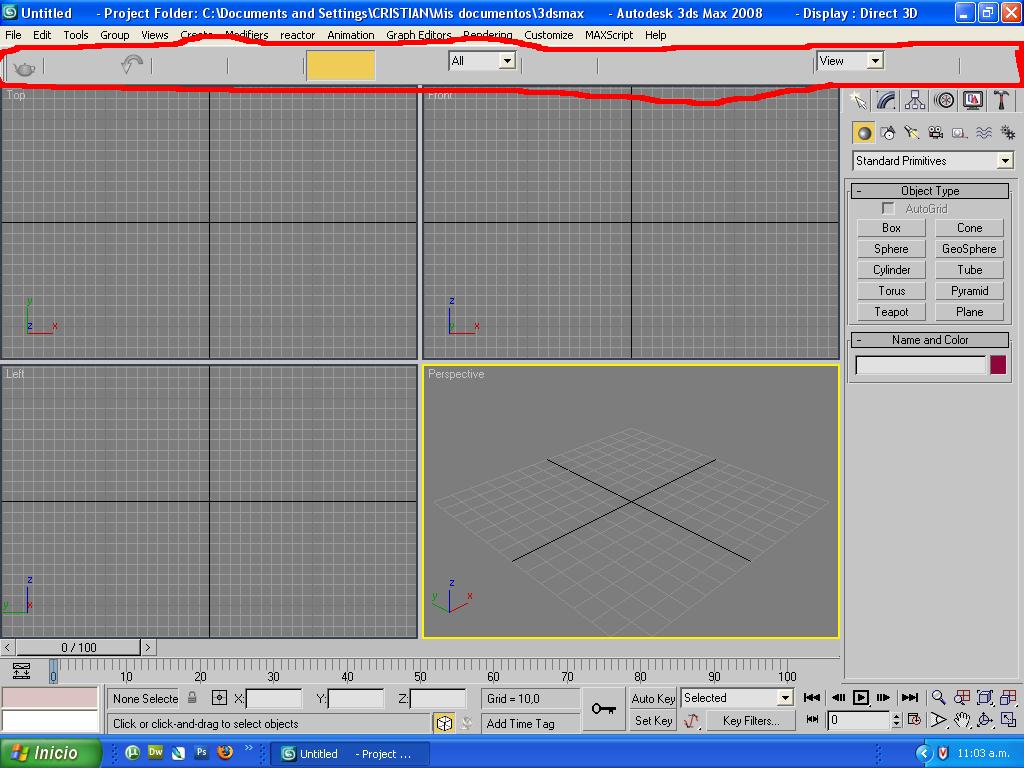Select the Space Warps waves icon
The image size is (1024, 768).
click(984, 133)
